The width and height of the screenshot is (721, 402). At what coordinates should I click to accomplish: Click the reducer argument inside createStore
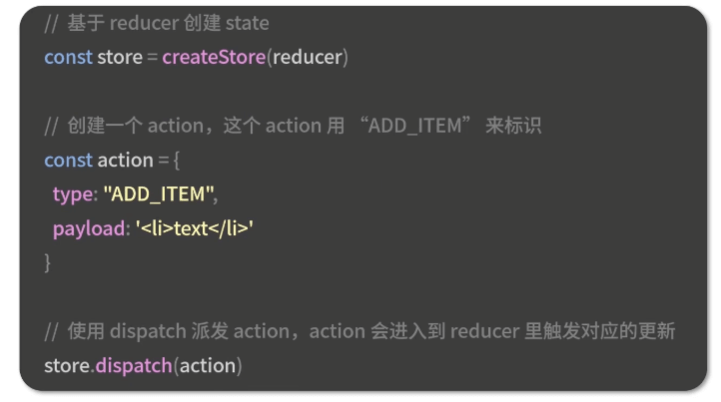(x=308, y=57)
